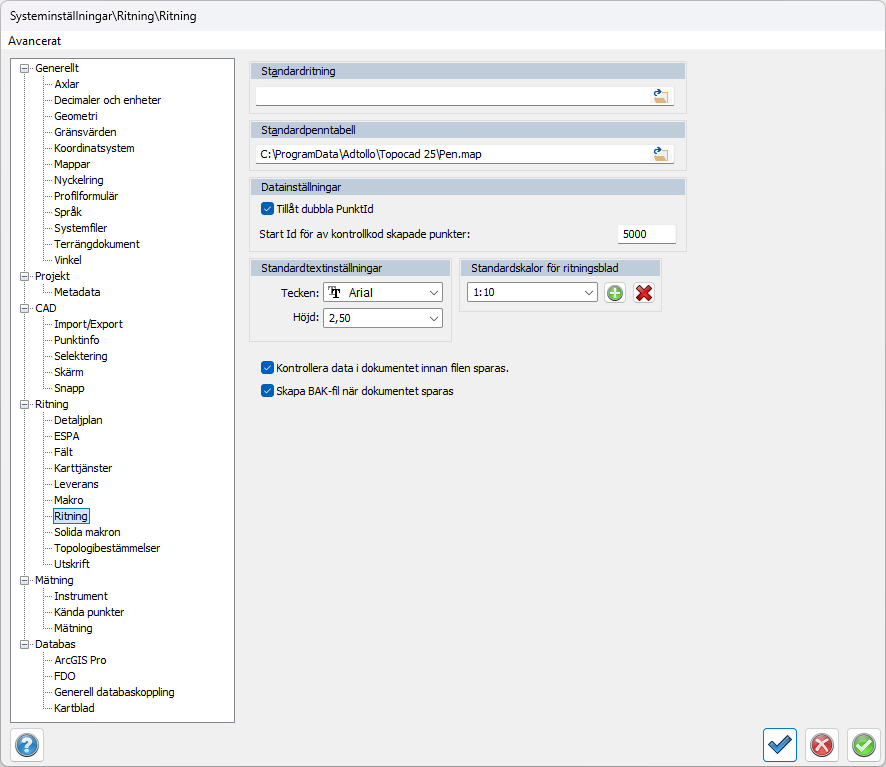
Task: Apply settings with the blue checkmark
Action: click(779, 745)
